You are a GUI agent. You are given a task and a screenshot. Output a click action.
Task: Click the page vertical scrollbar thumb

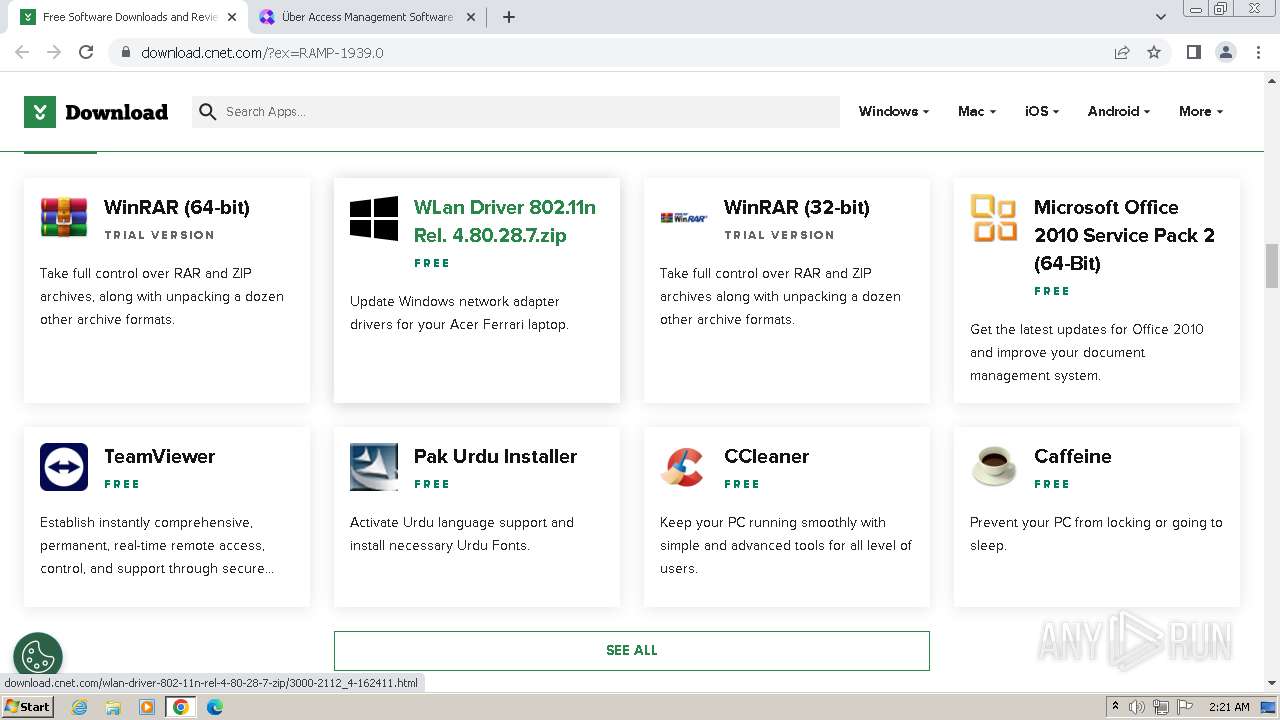pos(1272,265)
